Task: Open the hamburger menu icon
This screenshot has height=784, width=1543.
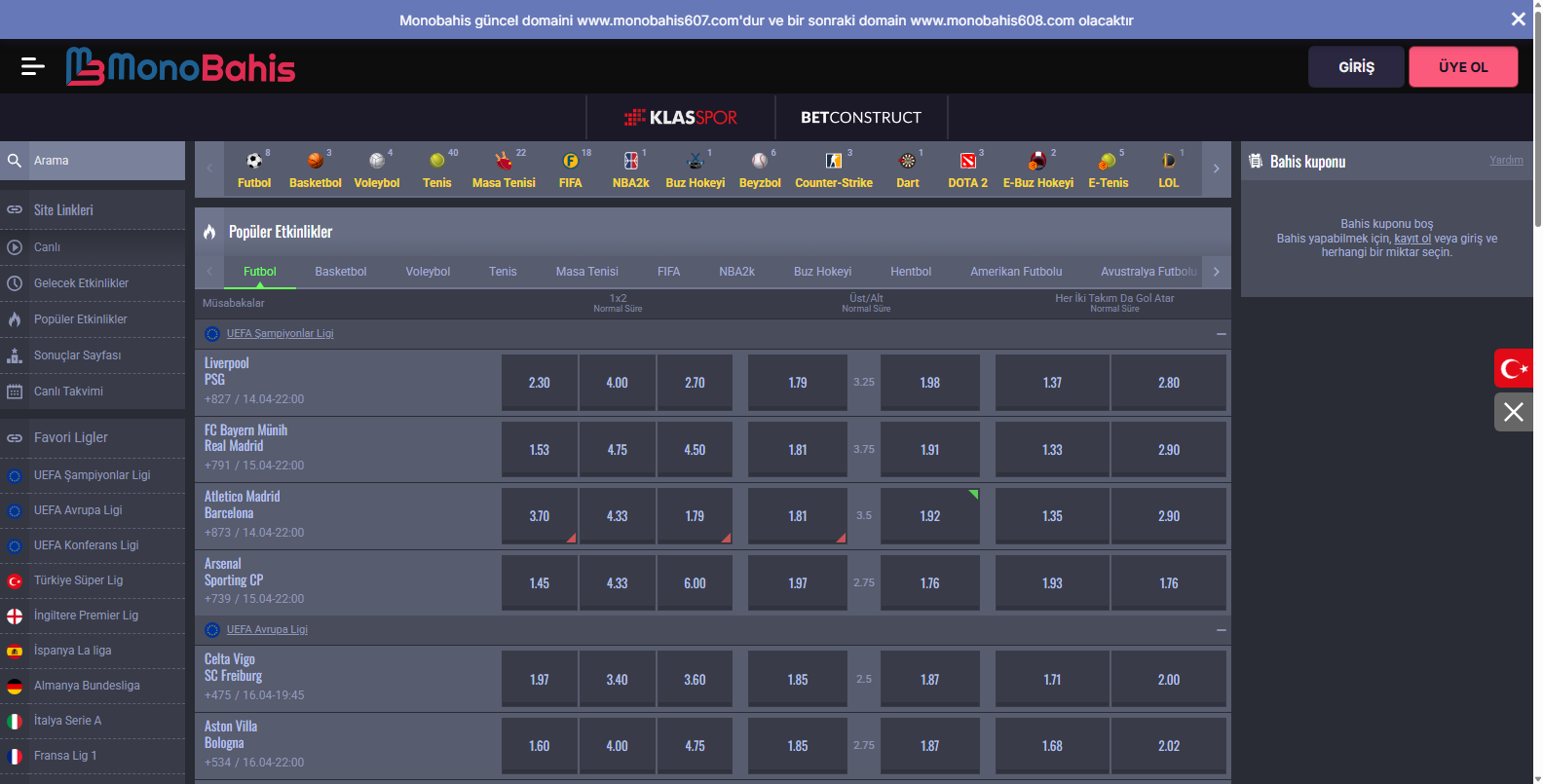Action: click(32, 66)
